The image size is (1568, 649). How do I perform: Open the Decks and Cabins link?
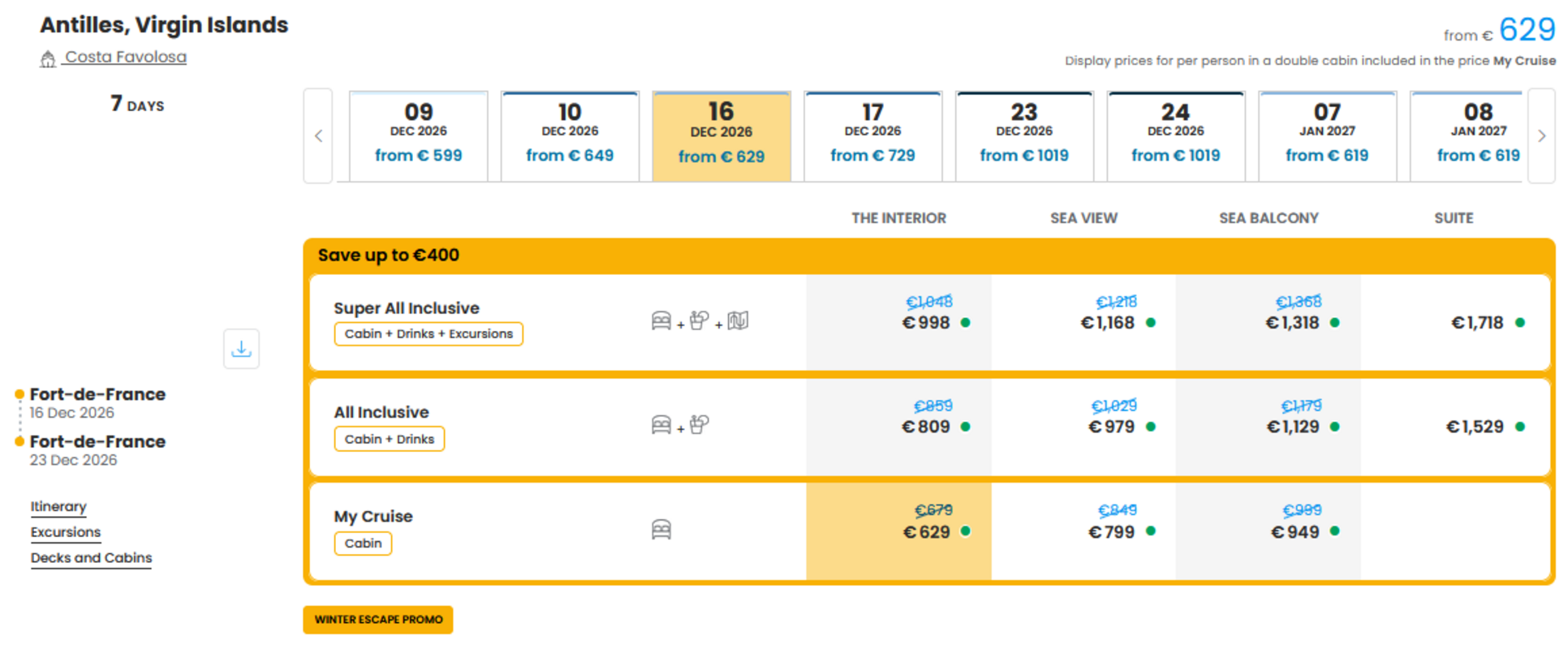pos(91,558)
